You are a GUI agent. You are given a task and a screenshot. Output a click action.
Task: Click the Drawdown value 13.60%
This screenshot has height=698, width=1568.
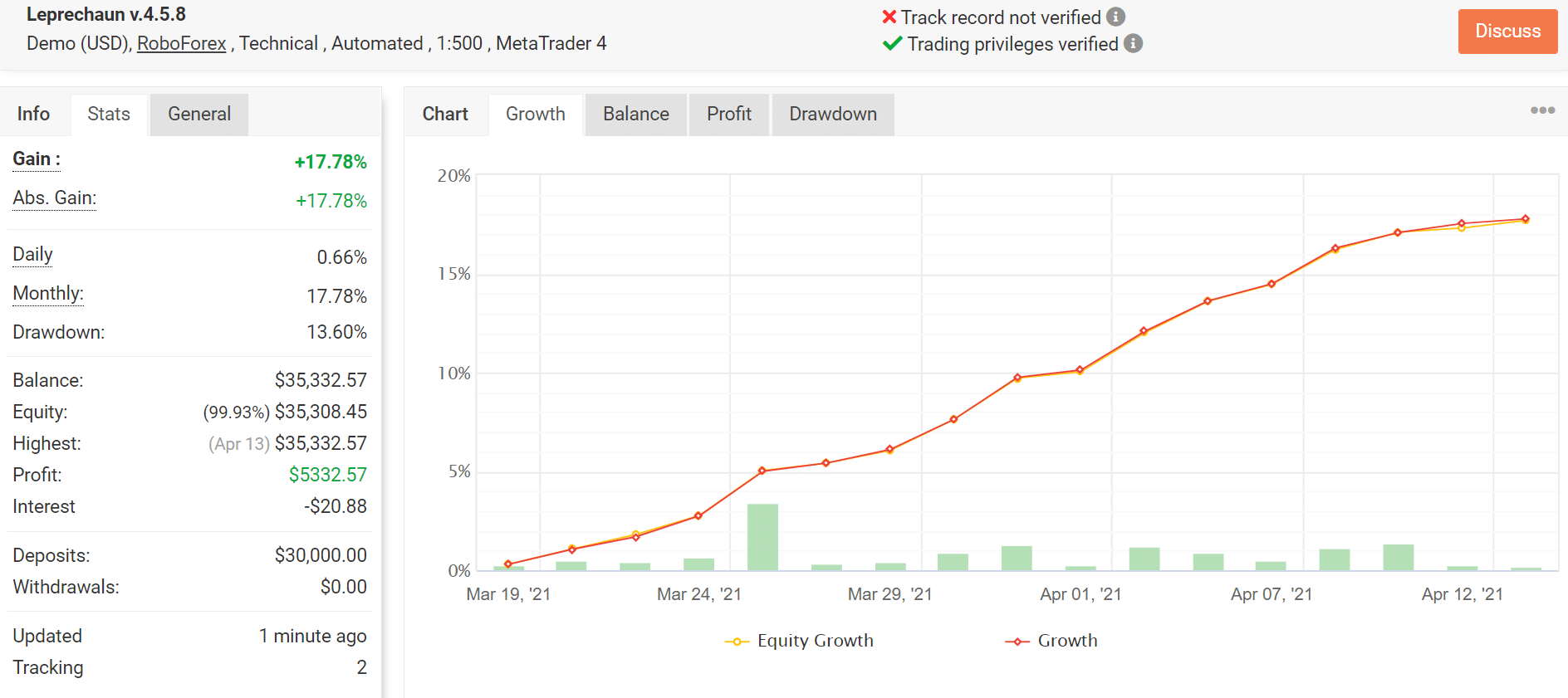point(337,332)
